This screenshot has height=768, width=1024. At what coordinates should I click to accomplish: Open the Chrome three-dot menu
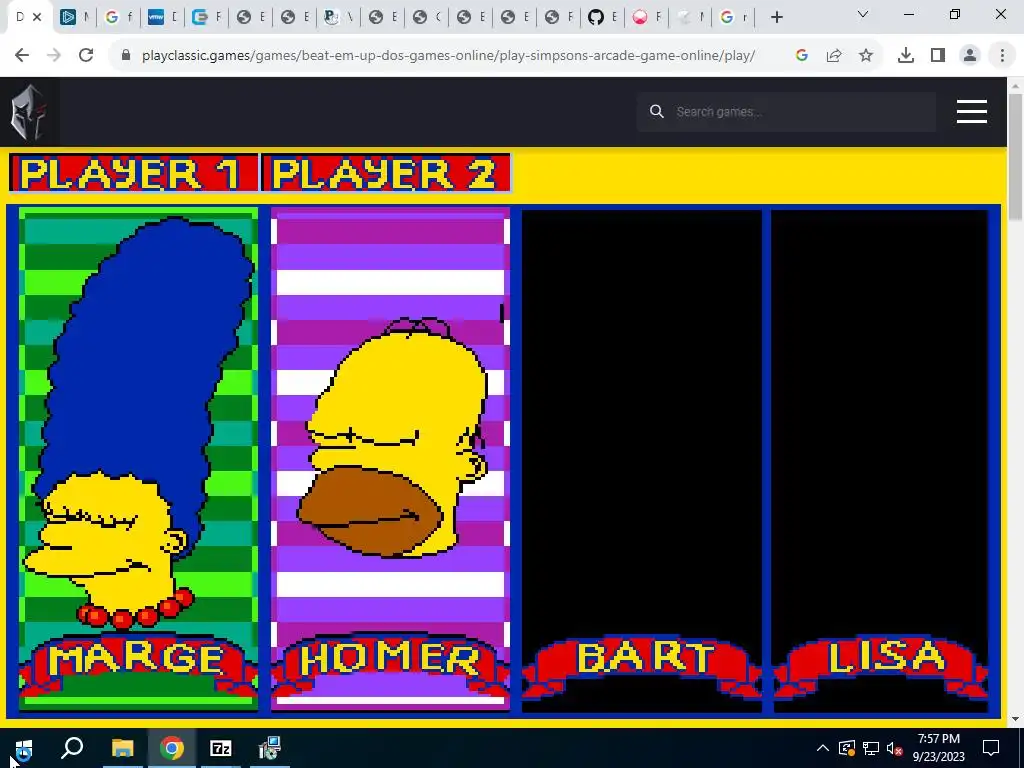(1002, 56)
